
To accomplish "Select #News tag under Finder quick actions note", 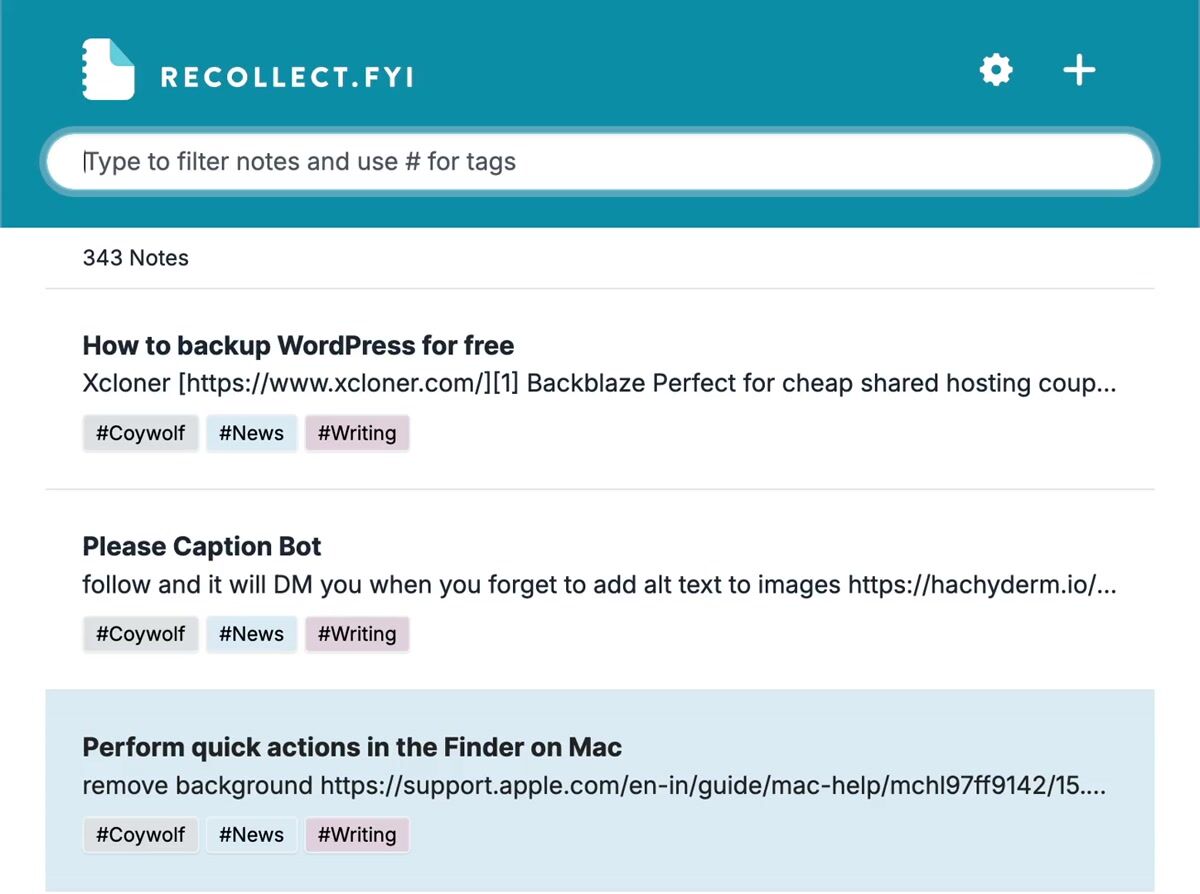I will [x=252, y=835].
